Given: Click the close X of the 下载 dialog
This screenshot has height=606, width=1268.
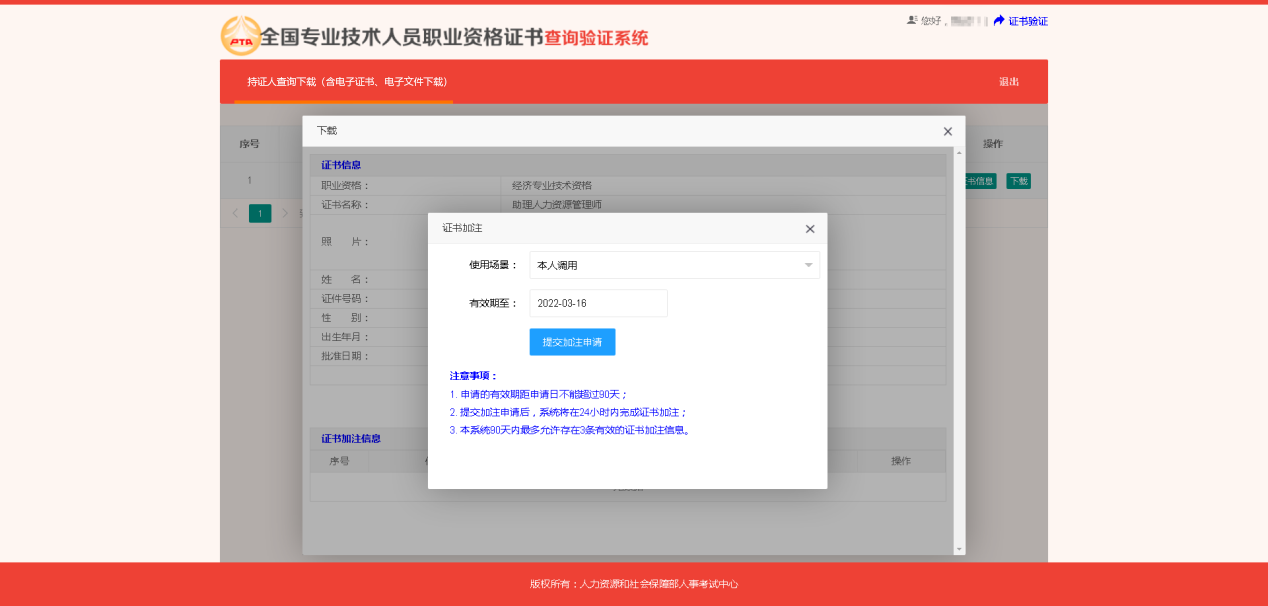Looking at the screenshot, I should (x=947, y=131).
